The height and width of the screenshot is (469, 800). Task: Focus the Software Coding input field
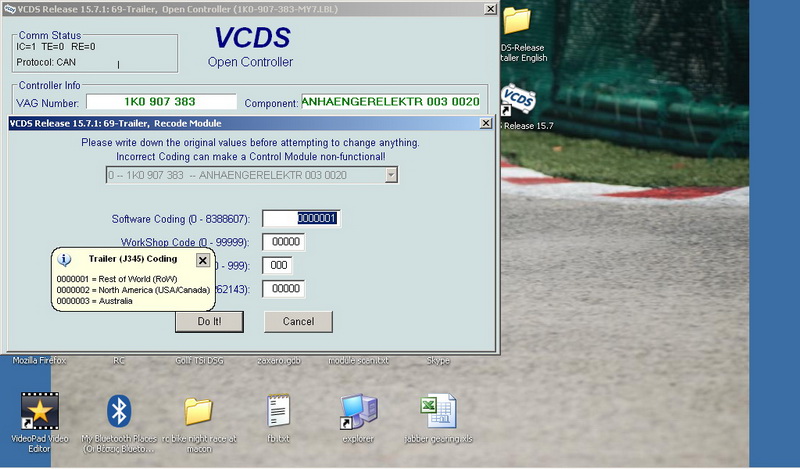pos(301,218)
